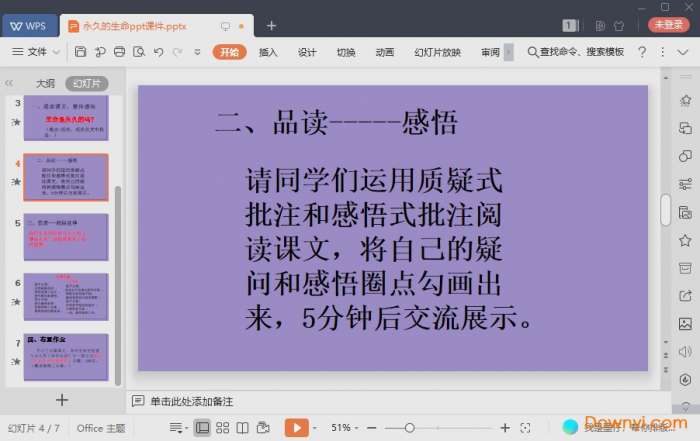Image resolution: width=700 pixels, height=441 pixels.
Task: Click the picture icon in right sidebar
Action: 685,324
